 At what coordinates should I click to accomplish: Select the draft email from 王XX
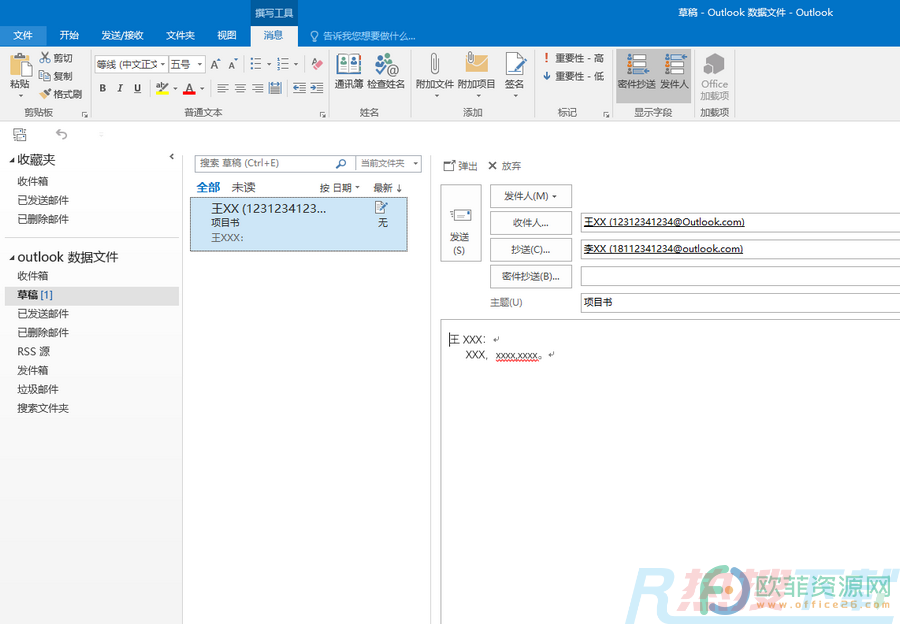click(x=298, y=224)
